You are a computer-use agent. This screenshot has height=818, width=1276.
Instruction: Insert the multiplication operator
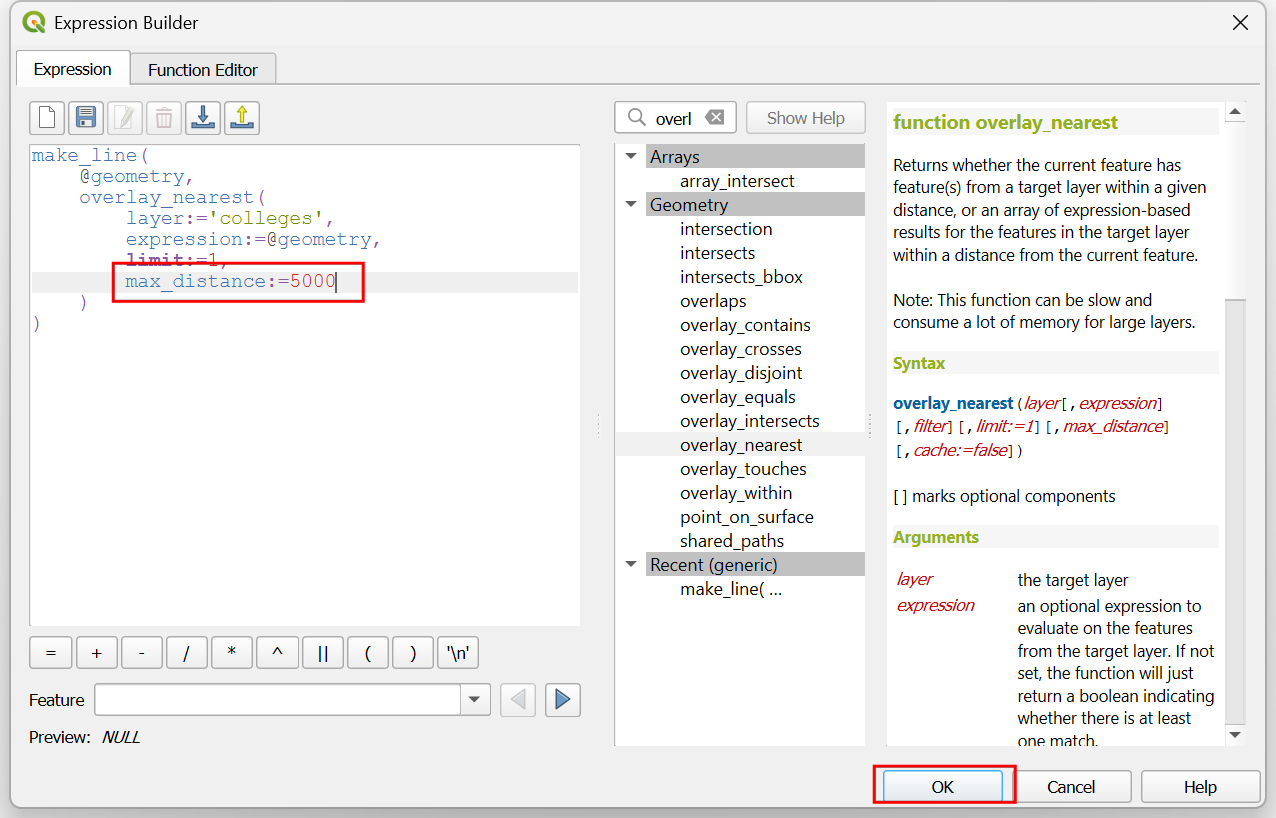pyautogui.click(x=232, y=653)
